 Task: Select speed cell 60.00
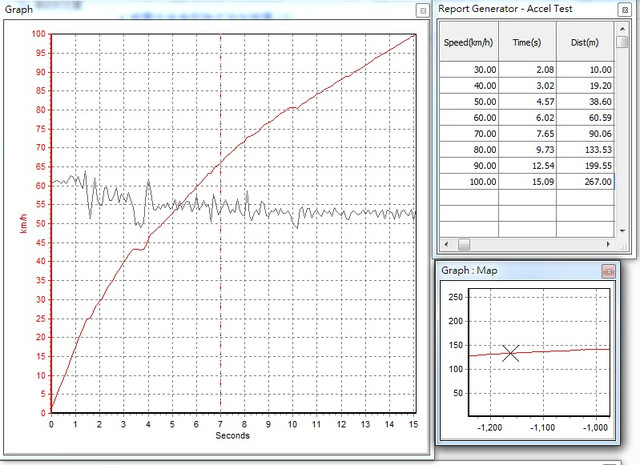pos(469,118)
